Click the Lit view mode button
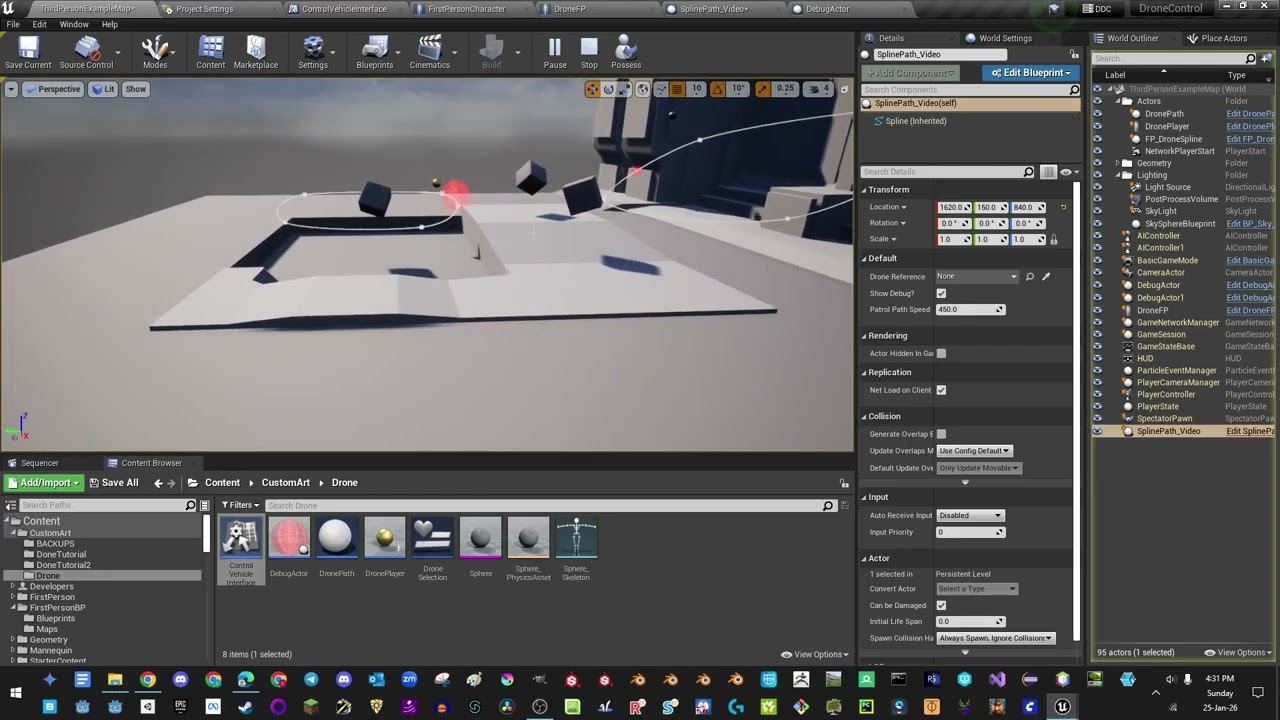Viewport: 1280px width, 720px height. coord(104,89)
